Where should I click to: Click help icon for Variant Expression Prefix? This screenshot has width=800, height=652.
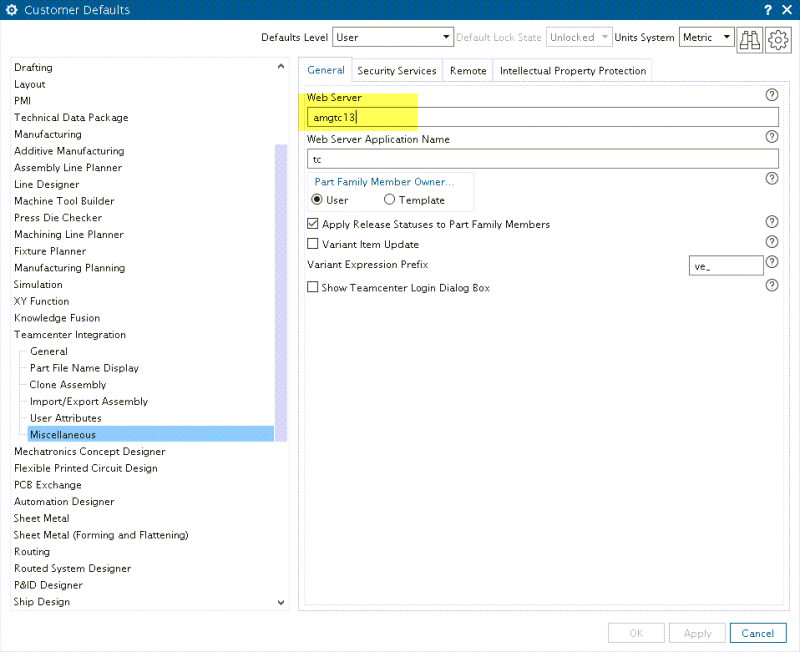click(772, 262)
